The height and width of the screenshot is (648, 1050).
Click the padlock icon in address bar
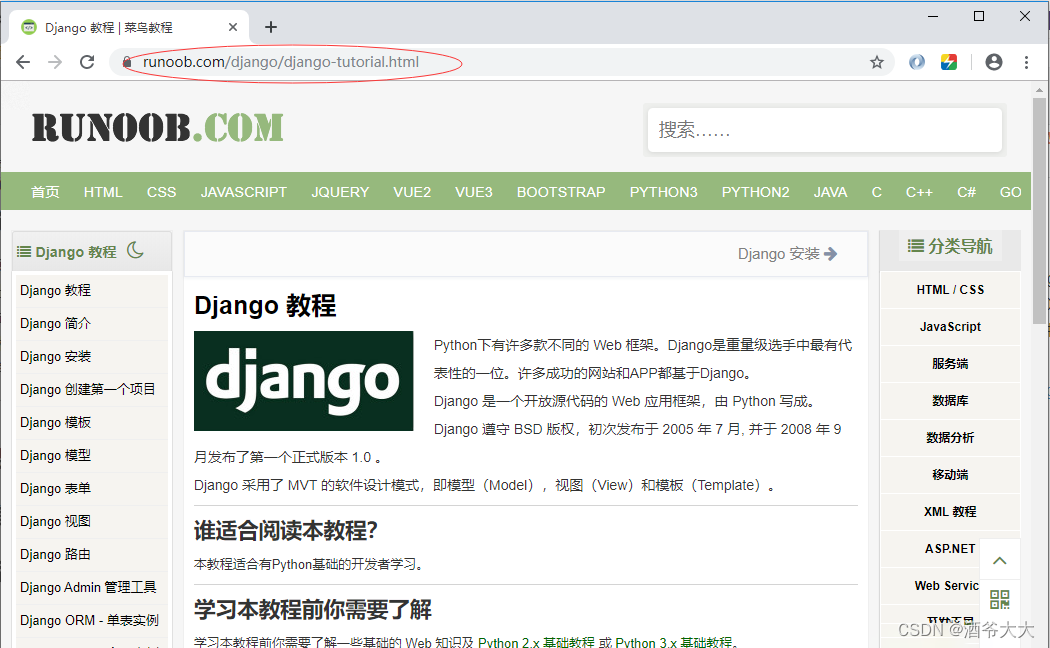pos(126,61)
